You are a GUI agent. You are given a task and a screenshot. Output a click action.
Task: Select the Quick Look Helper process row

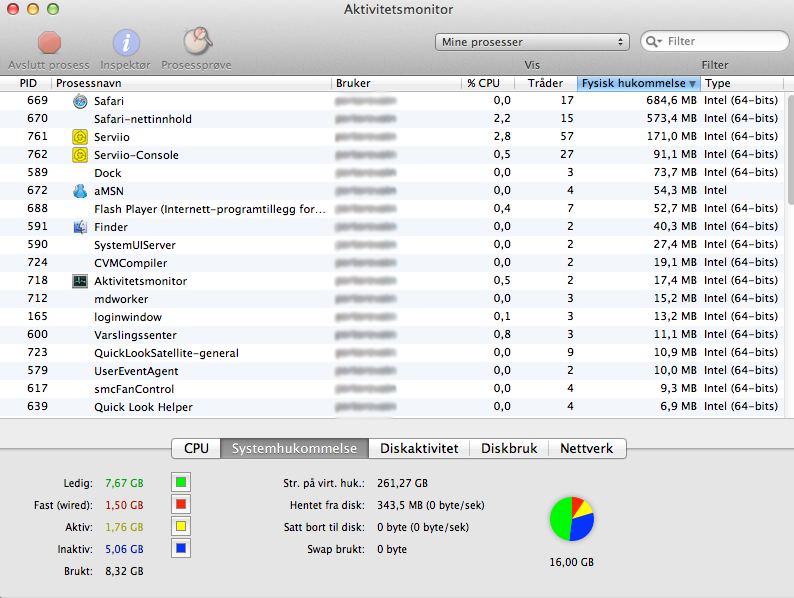tap(392, 407)
